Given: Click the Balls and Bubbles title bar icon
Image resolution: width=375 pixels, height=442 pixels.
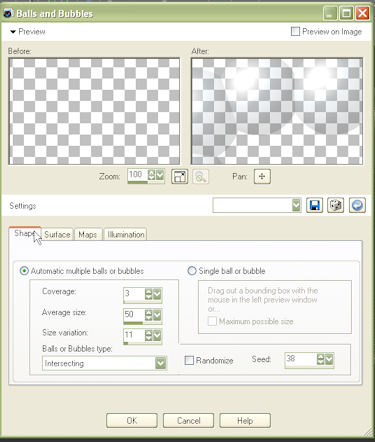Looking at the screenshot, I should click(8, 13).
